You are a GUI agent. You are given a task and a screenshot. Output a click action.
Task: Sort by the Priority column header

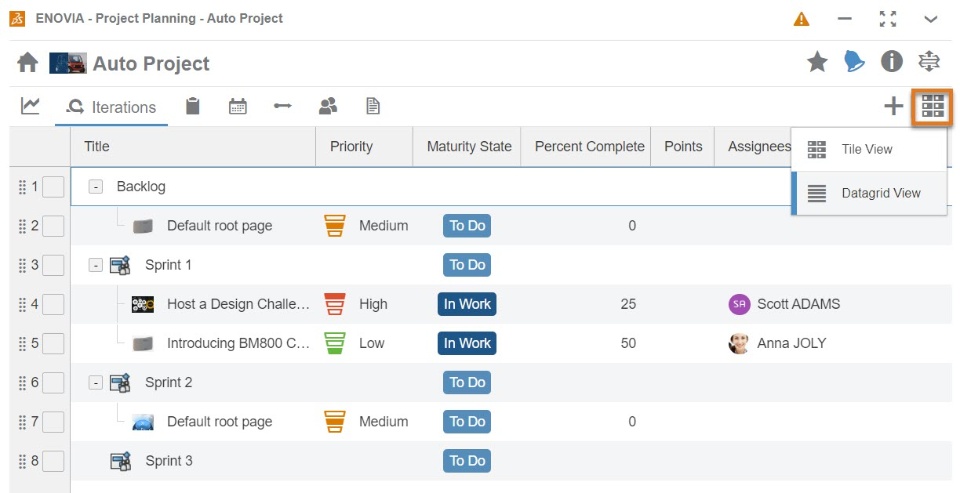(351, 146)
